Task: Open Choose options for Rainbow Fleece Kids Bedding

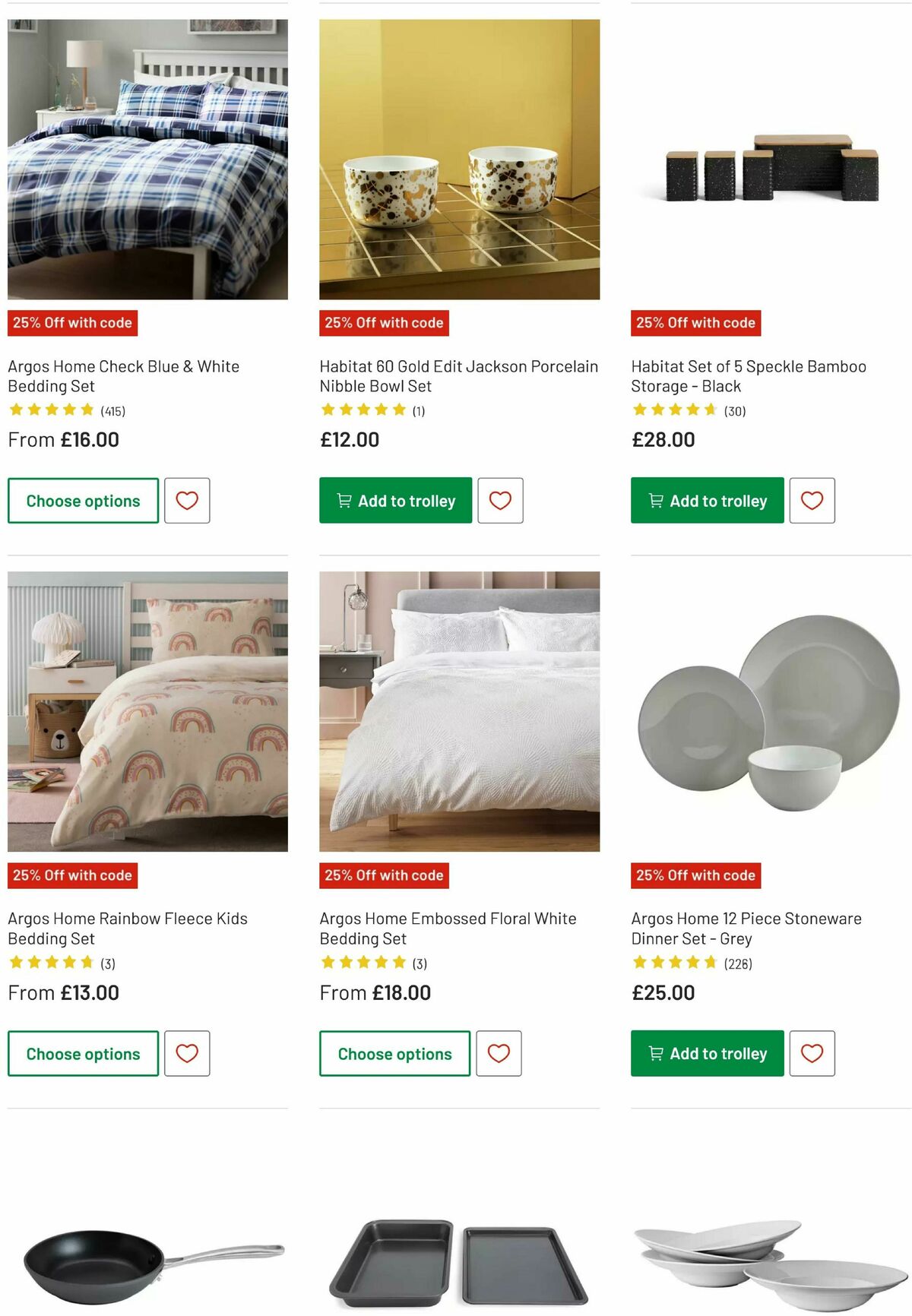Action: pos(82,1053)
